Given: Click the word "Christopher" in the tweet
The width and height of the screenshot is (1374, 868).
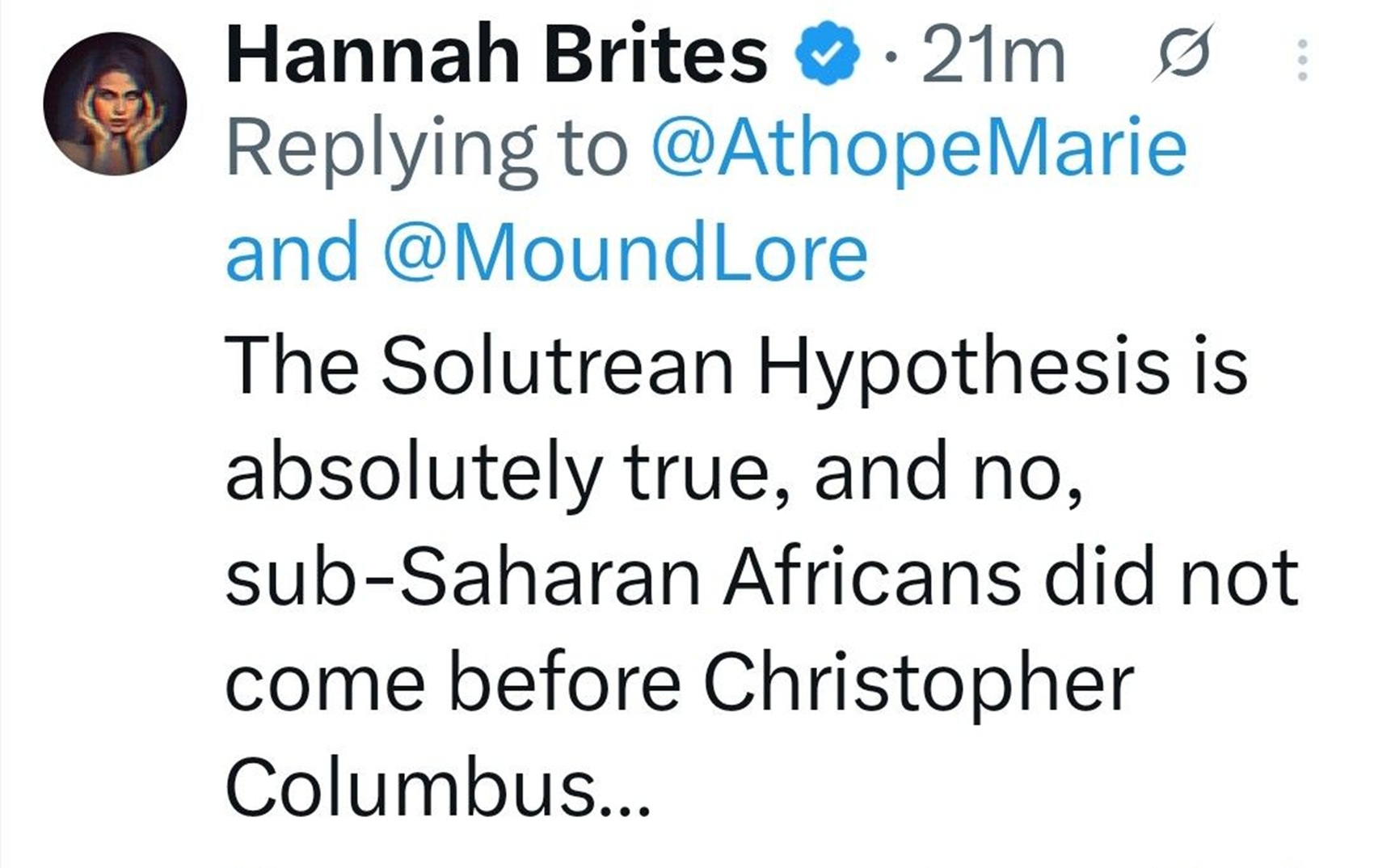Looking at the screenshot, I should (x=919, y=685).
